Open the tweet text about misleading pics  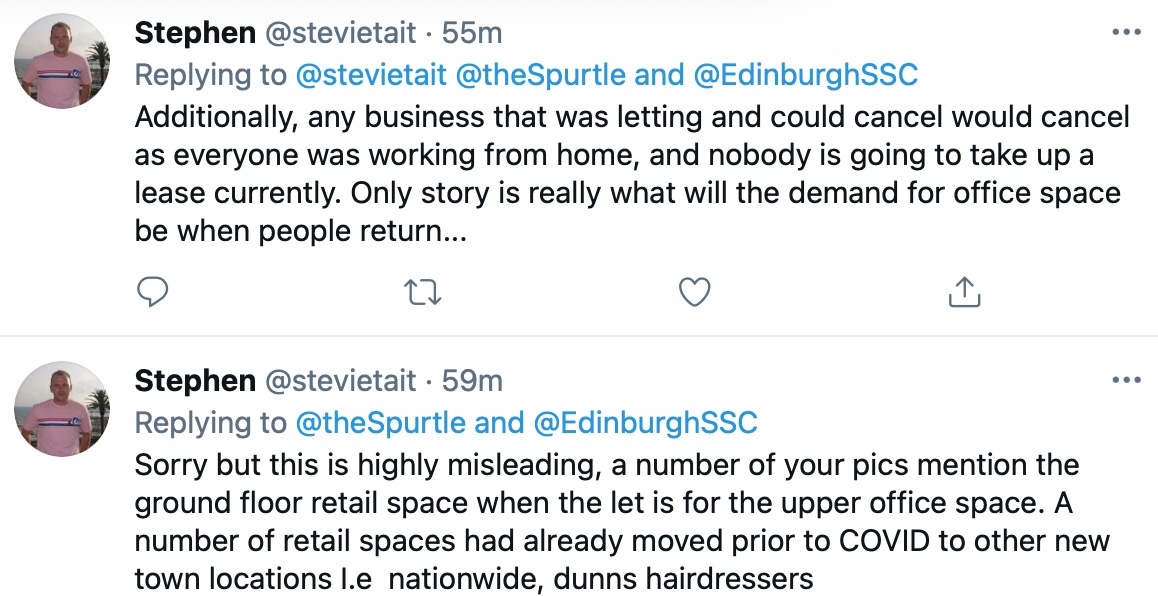point(622,522)
